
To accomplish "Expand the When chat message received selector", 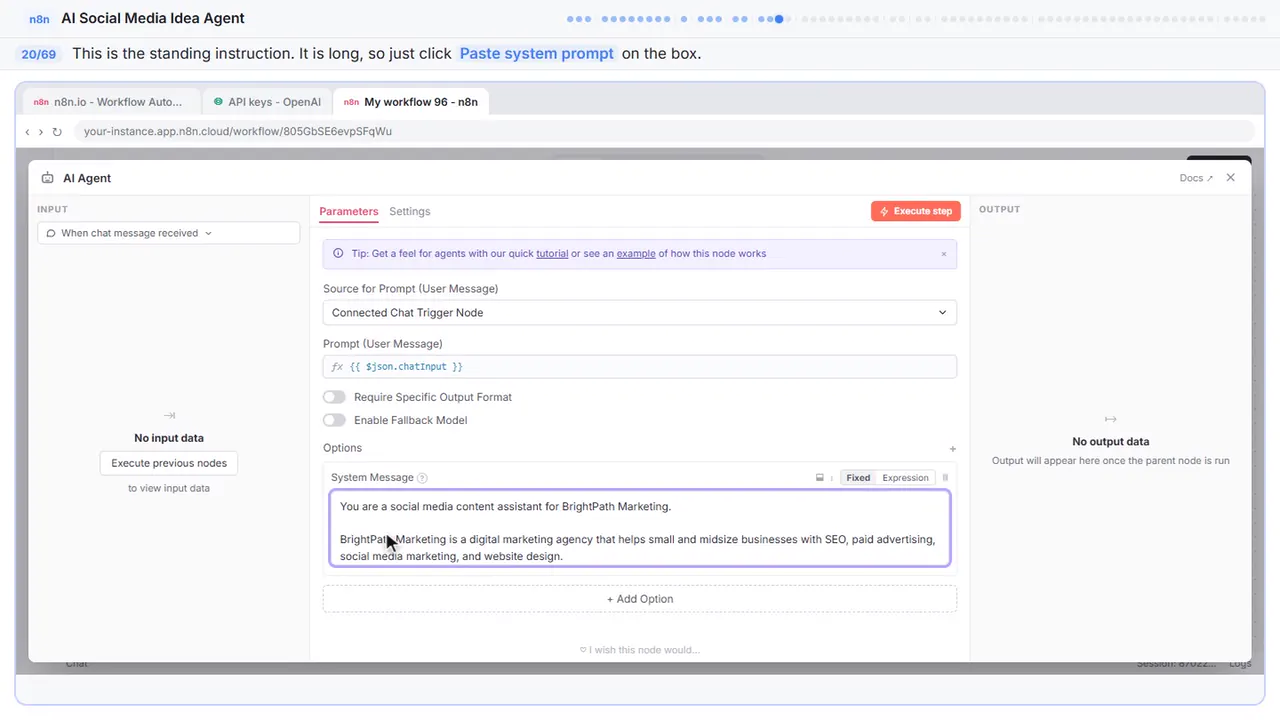I will (169, 233).
